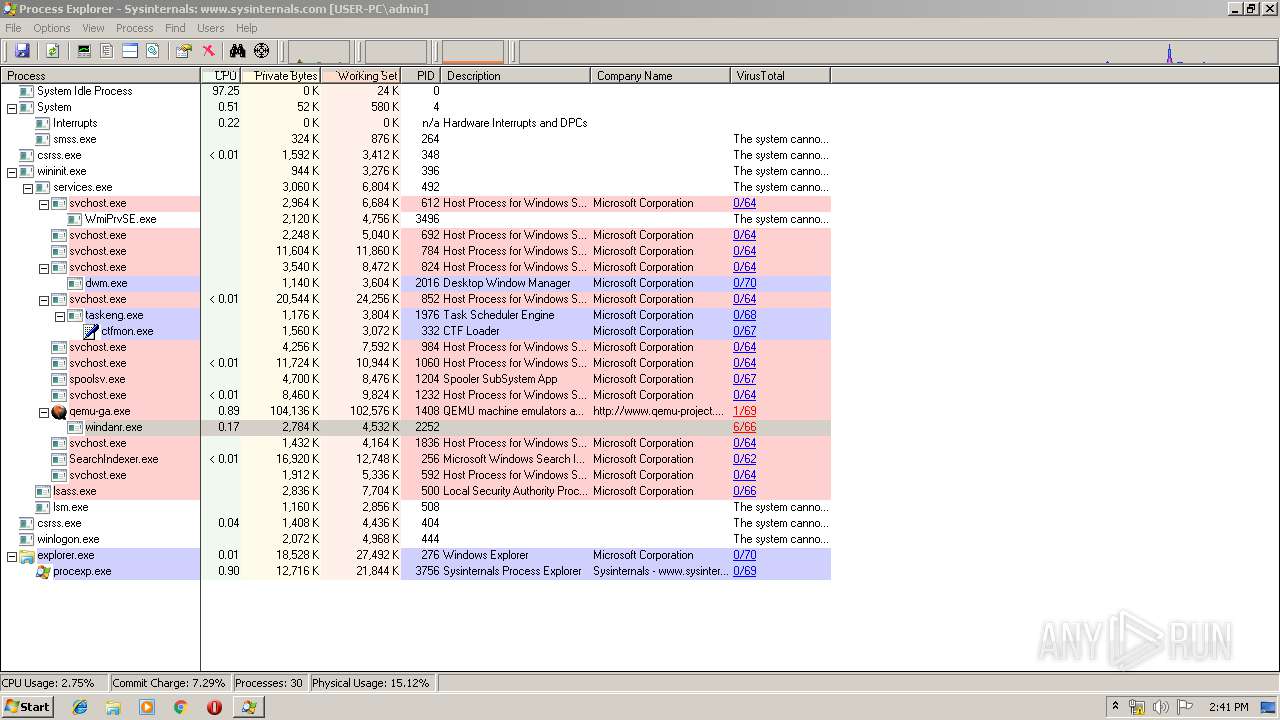Launch Chrome from the taskbar

[x=180, y=707]
